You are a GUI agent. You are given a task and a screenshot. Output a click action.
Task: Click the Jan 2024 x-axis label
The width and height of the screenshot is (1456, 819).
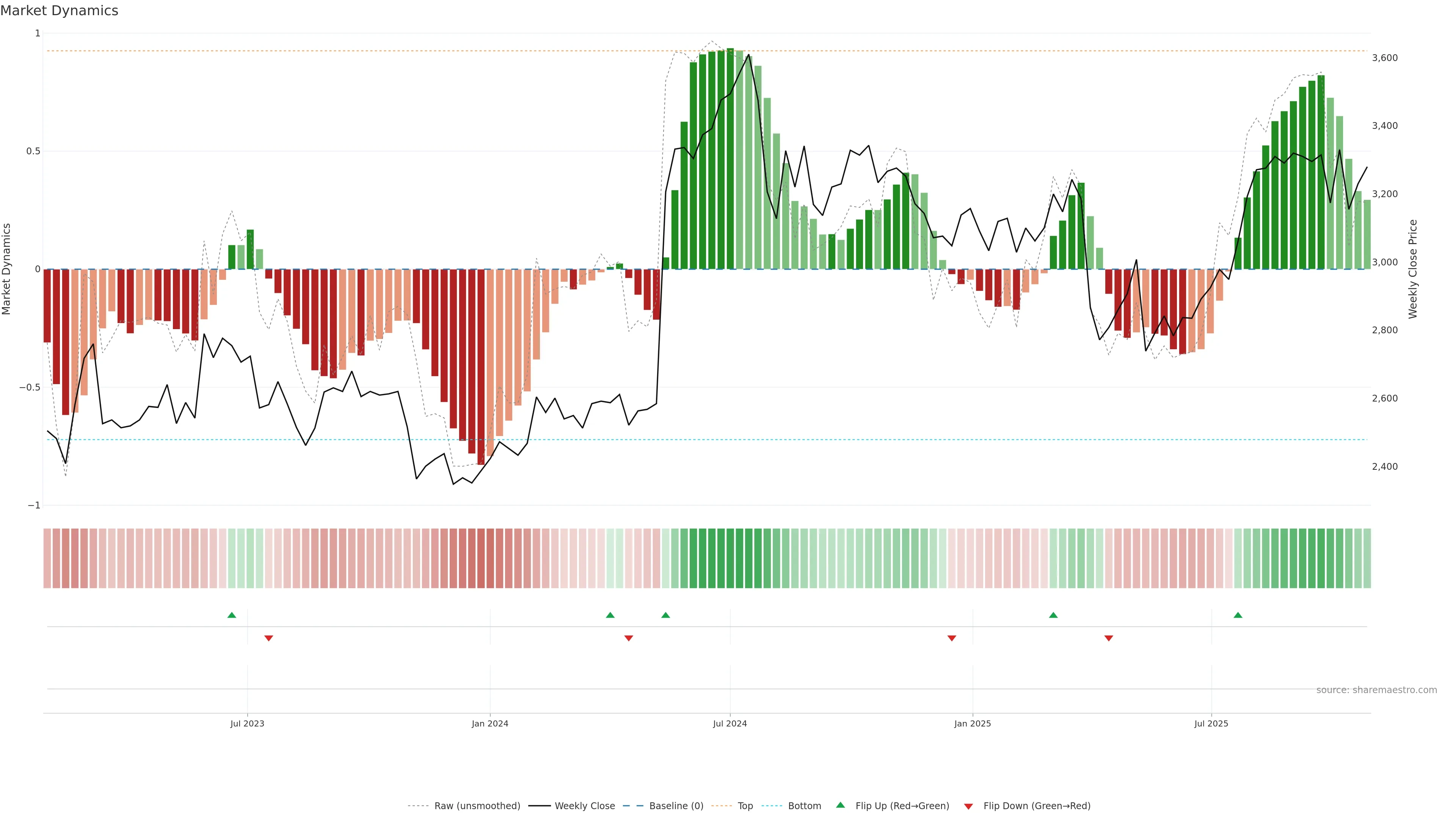(x=490, y=723)
